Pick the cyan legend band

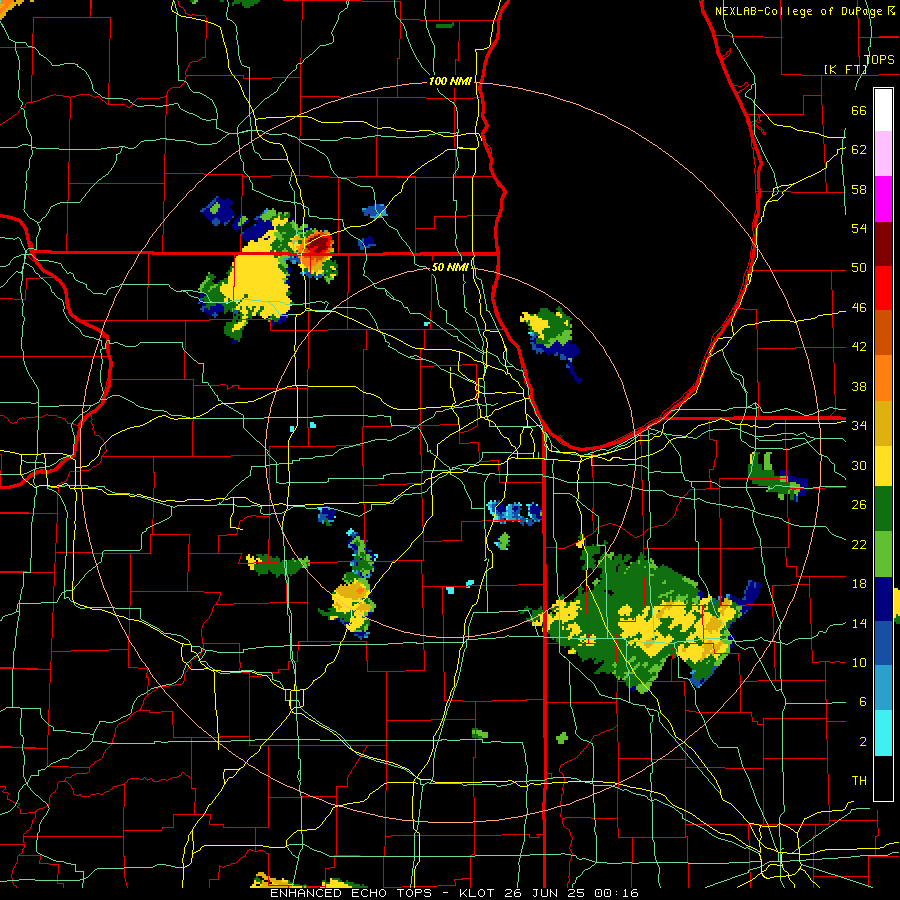(883, 733)
